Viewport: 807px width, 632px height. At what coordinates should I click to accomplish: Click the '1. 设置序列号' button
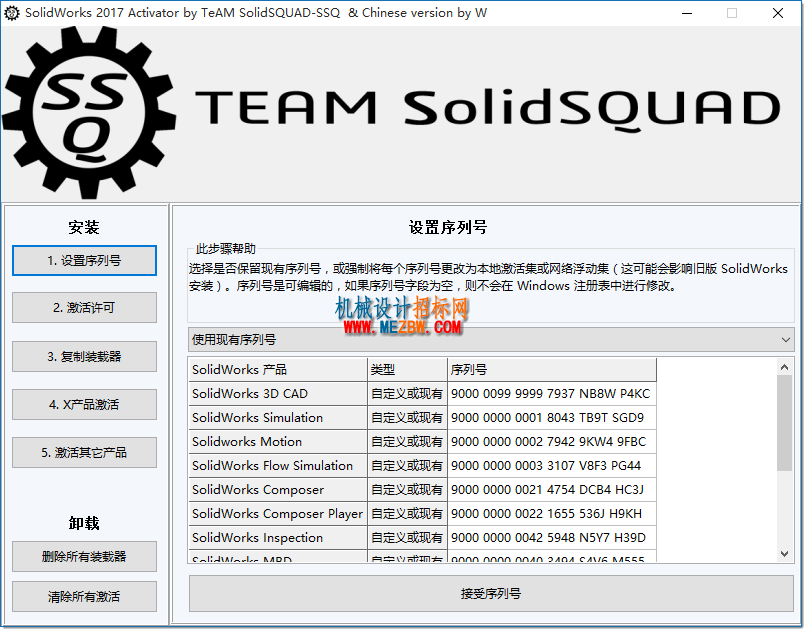click(84, 261)
